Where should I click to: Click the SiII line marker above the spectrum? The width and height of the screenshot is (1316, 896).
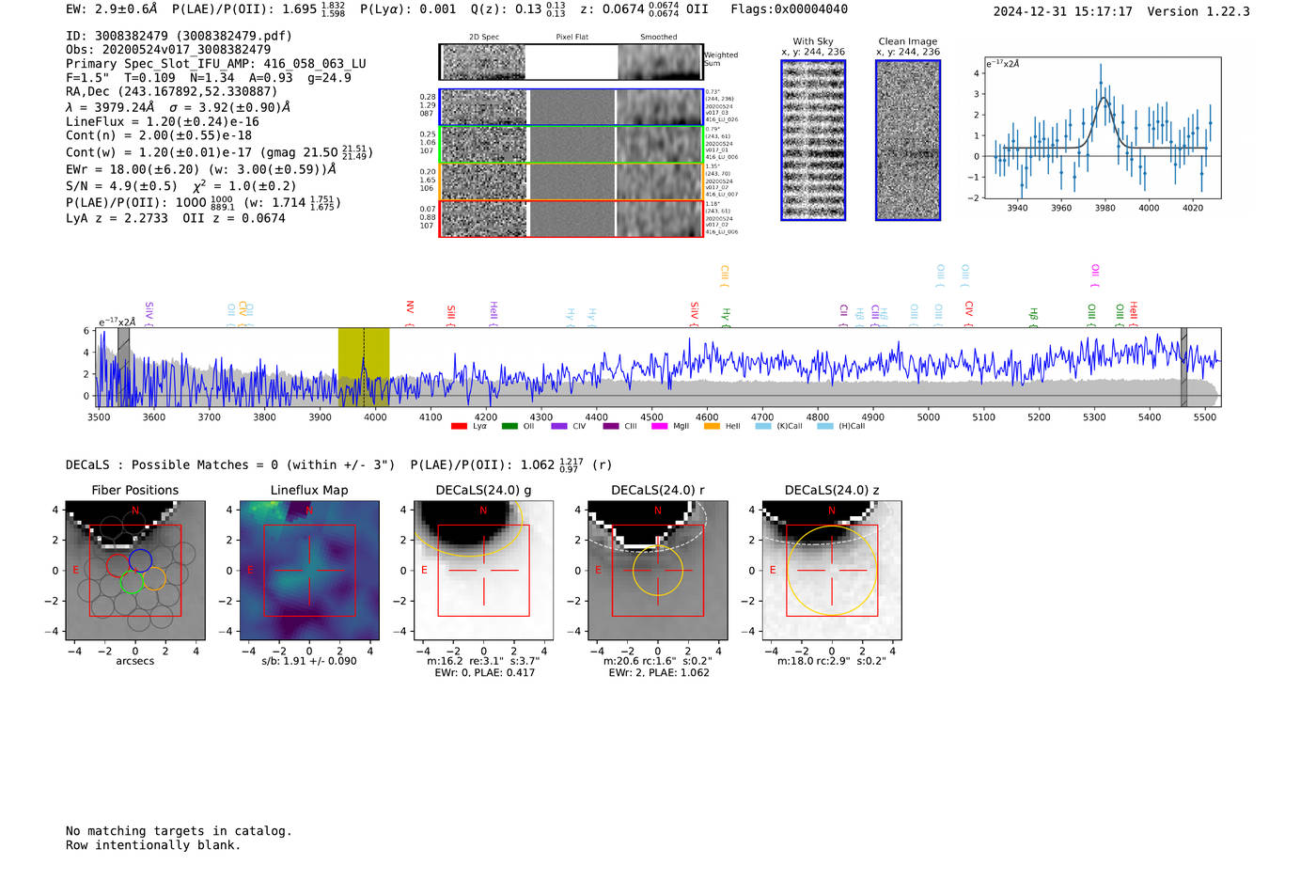click(451, 315)
